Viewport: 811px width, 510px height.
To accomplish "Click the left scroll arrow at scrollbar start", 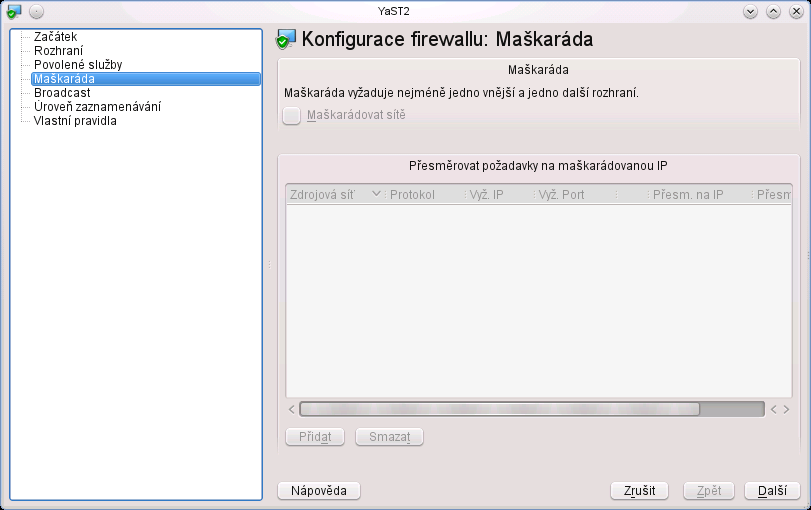I will [x=292, y=409].
